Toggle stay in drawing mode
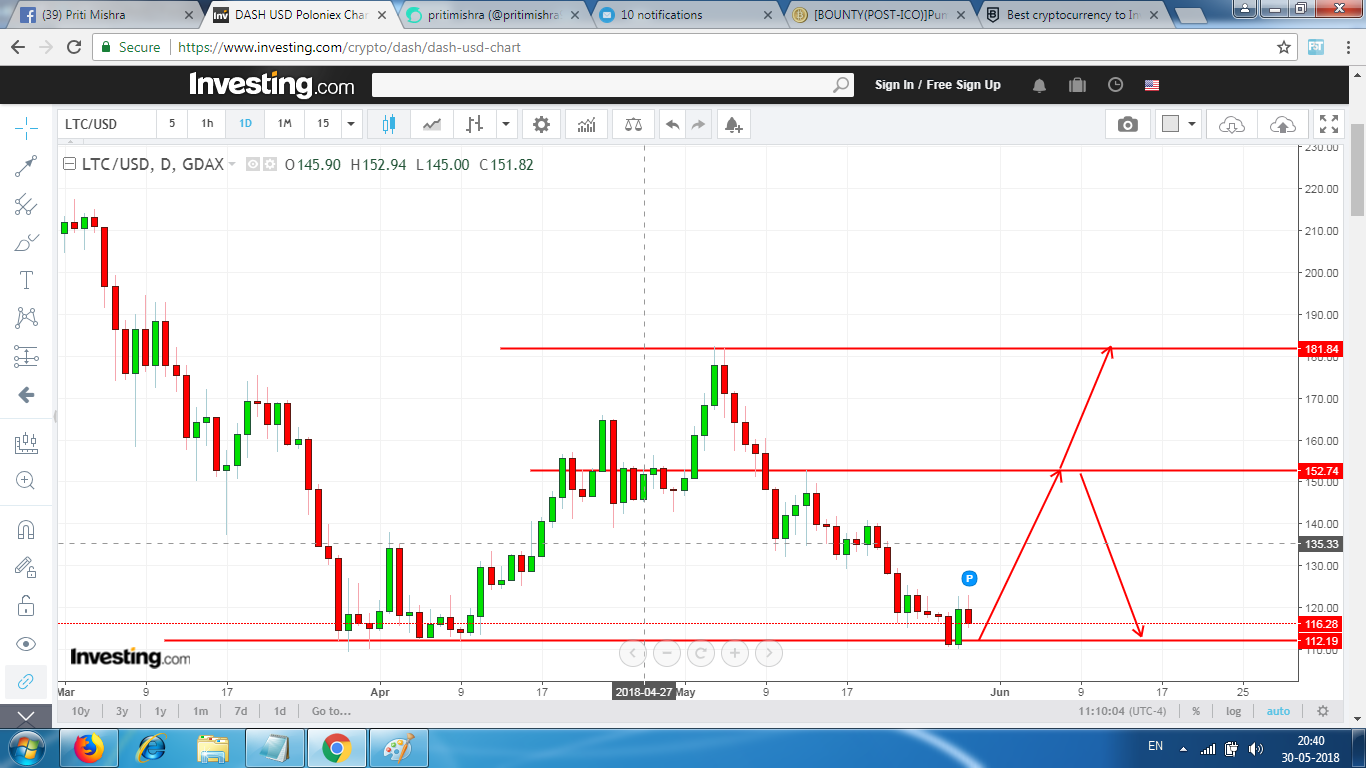Screen dimensions: 1366x768 pyautogui.click(x=26, y=567)
